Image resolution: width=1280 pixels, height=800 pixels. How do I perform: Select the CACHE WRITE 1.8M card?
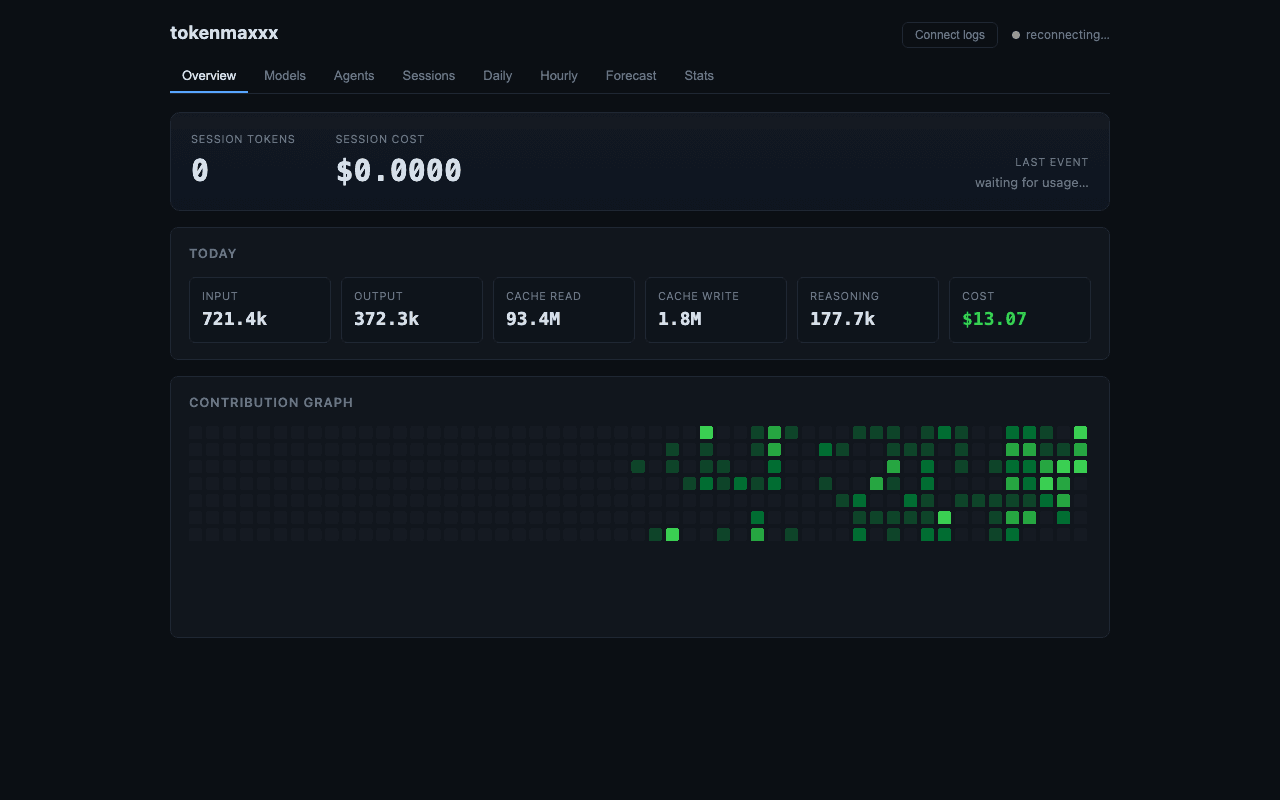click(x=716, y=310)
